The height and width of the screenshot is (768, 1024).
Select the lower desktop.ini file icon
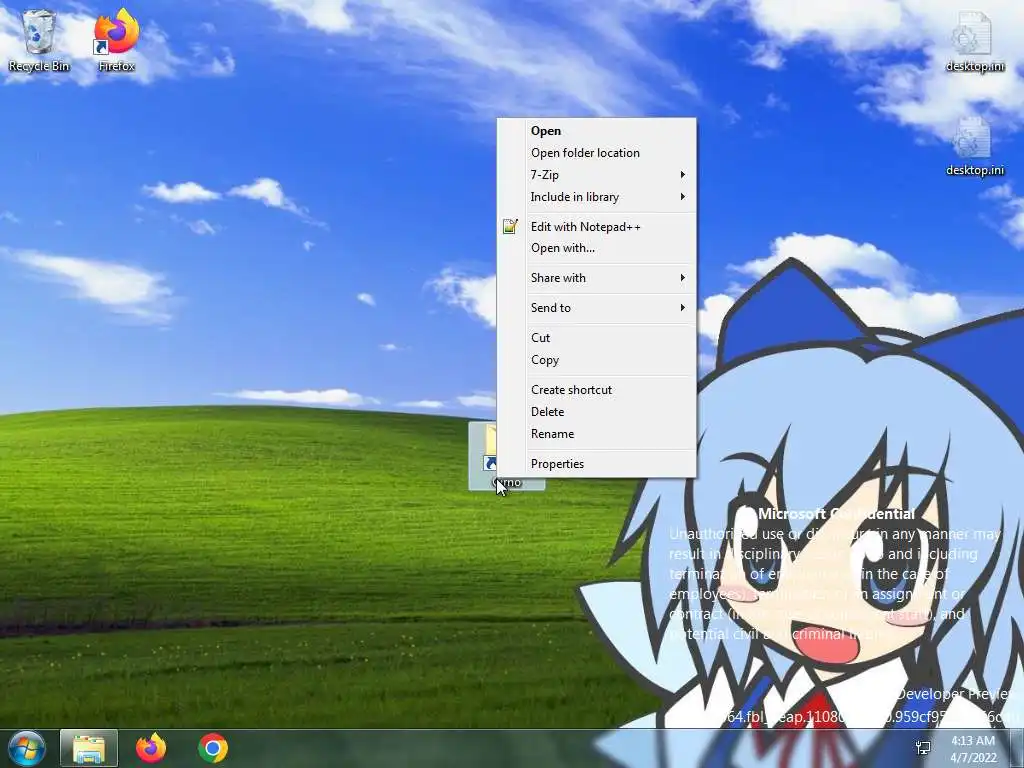pos(974,146)
